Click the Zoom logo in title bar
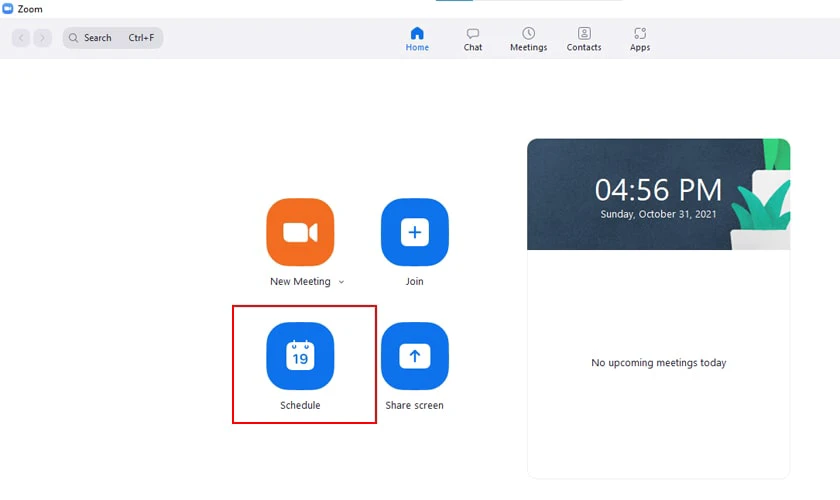Screen dimensions: 840x500 coord(8,9)
